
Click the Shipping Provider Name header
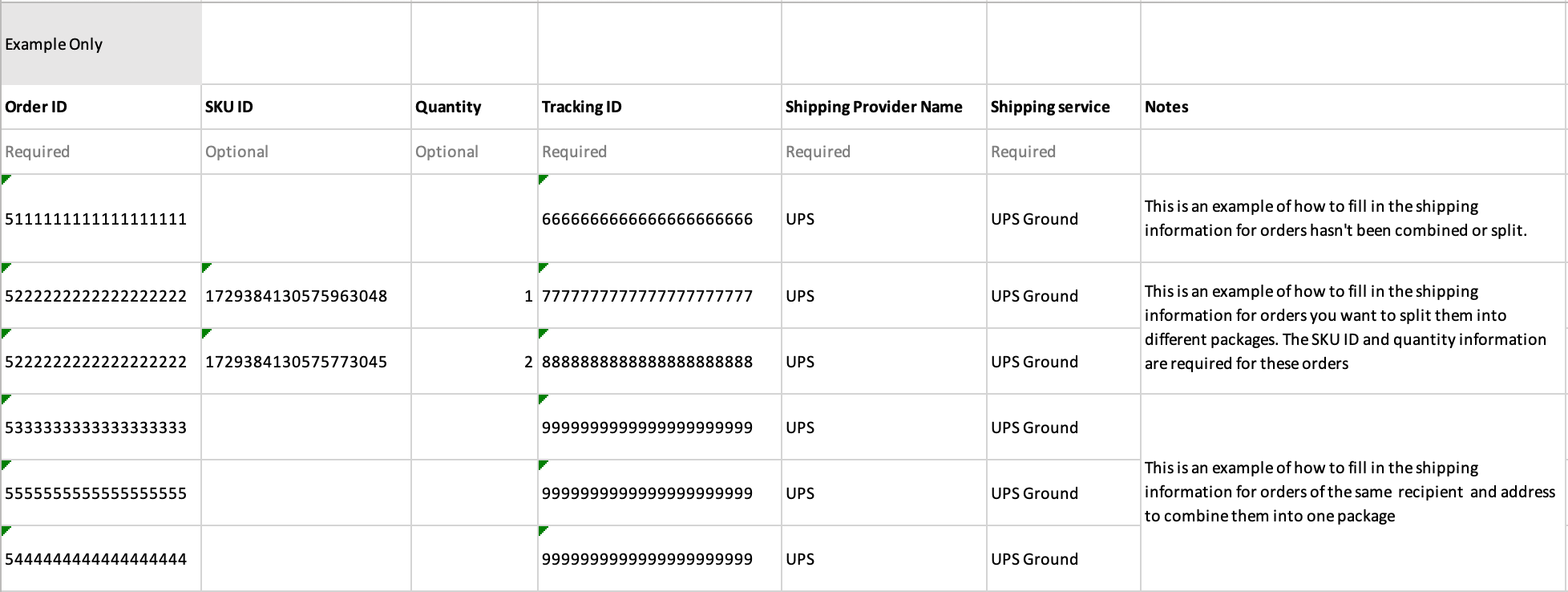click(x=883, y=107)
